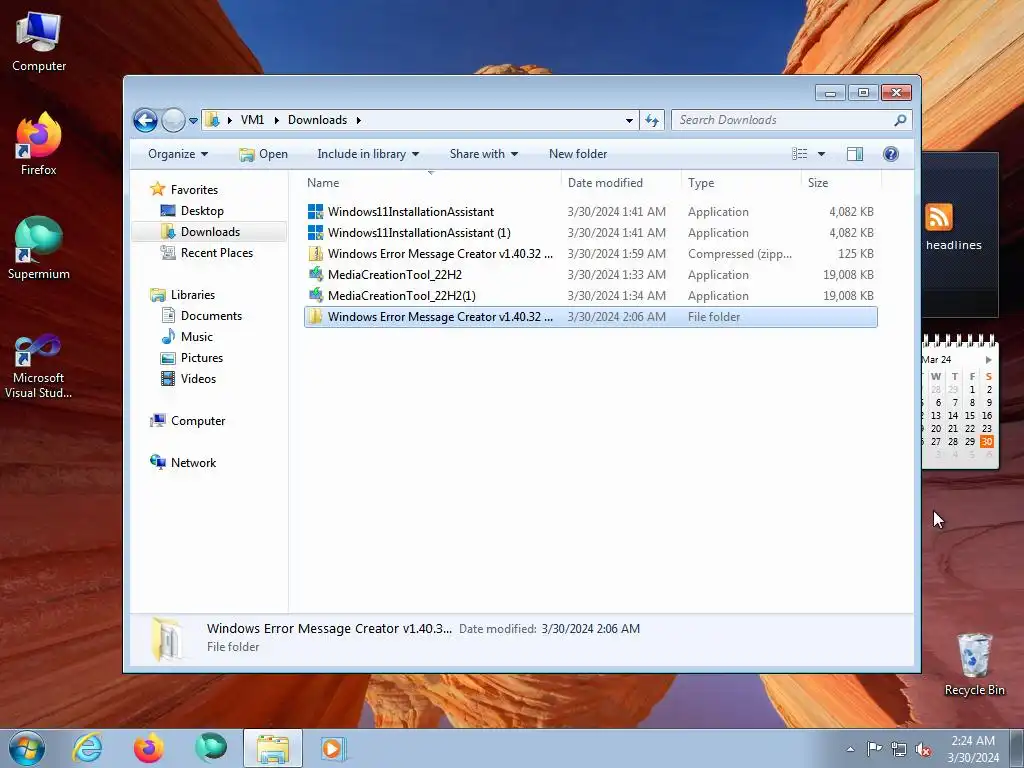Image resolution: width=1024 pixels, height=768 pixels.
Task: Expand arrow after Downloads breadcrumb
Action: point(359,120)
